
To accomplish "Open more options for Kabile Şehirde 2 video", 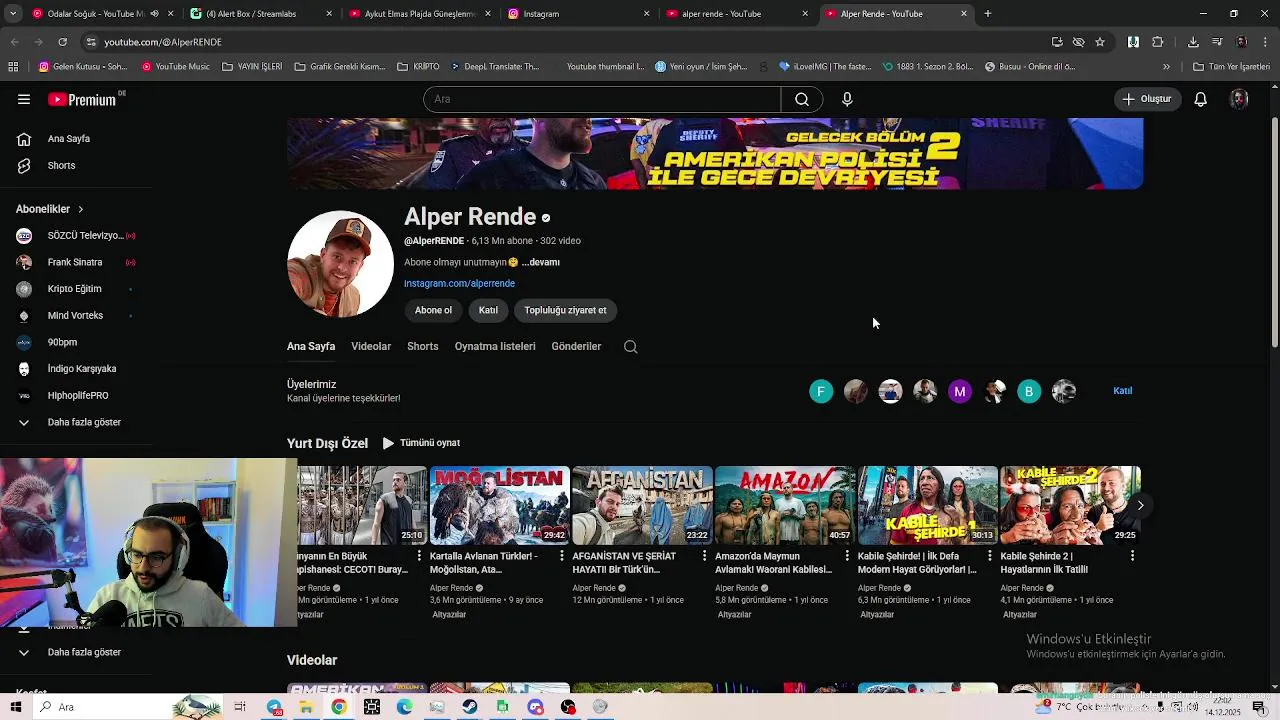I will [1132, 556].
